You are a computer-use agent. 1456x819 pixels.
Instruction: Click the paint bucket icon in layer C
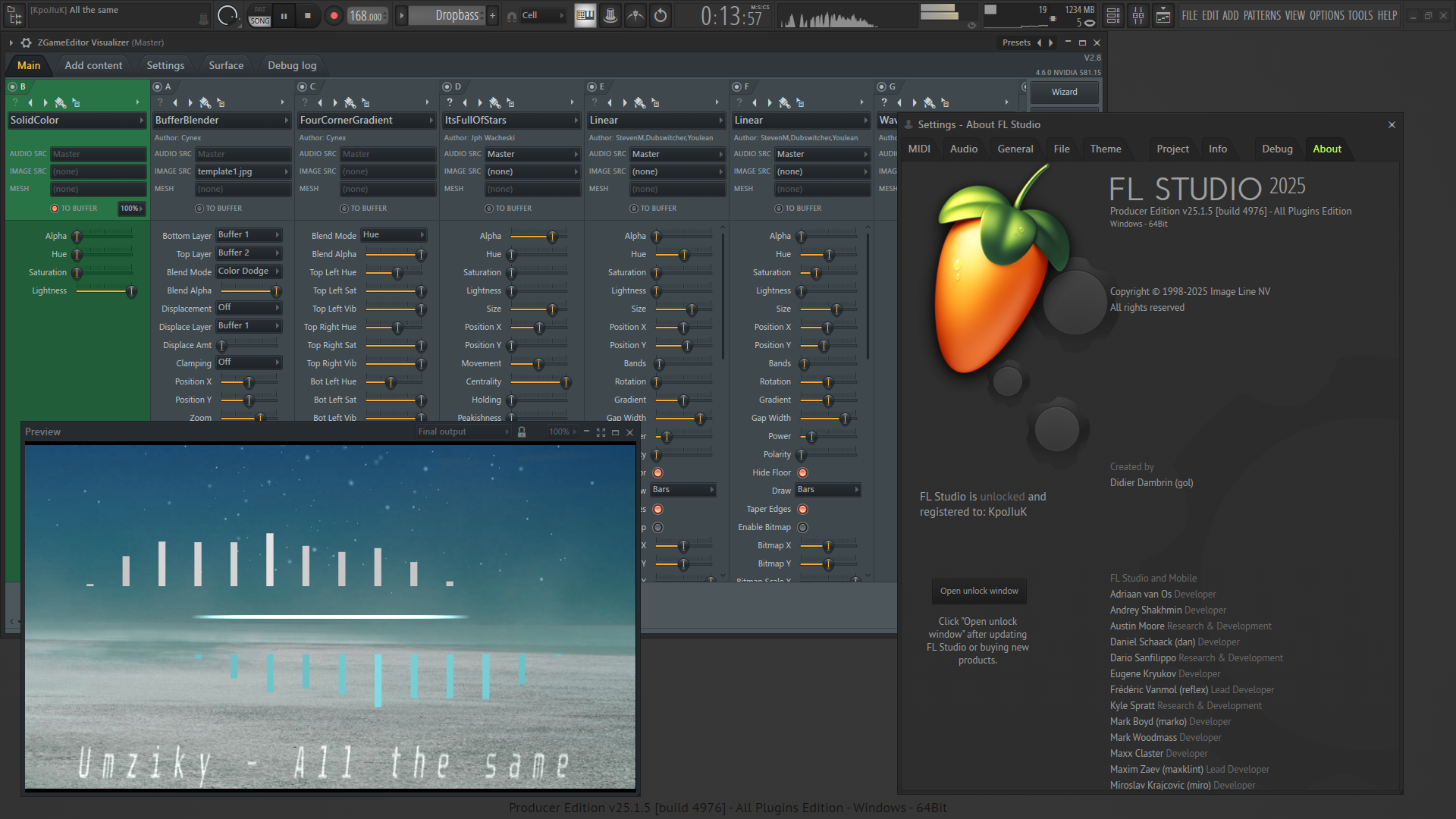(x=350, y=102)
